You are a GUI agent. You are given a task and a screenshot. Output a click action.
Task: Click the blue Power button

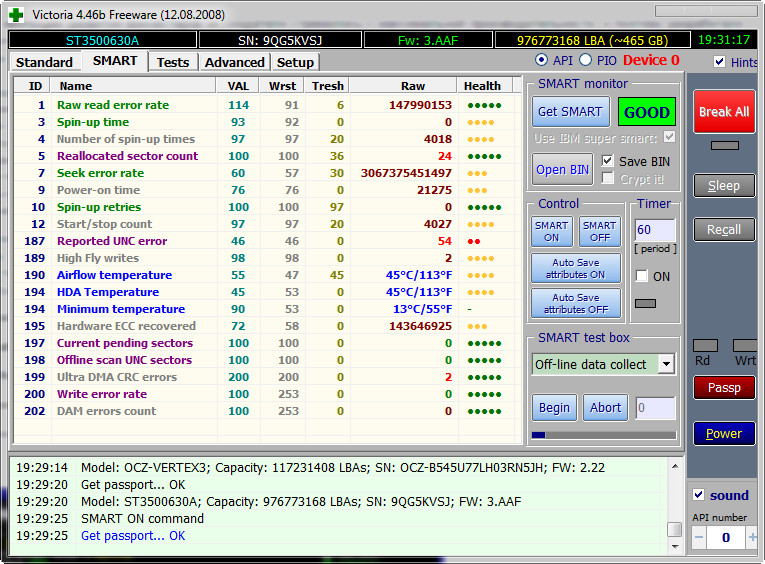coord(723,434)
